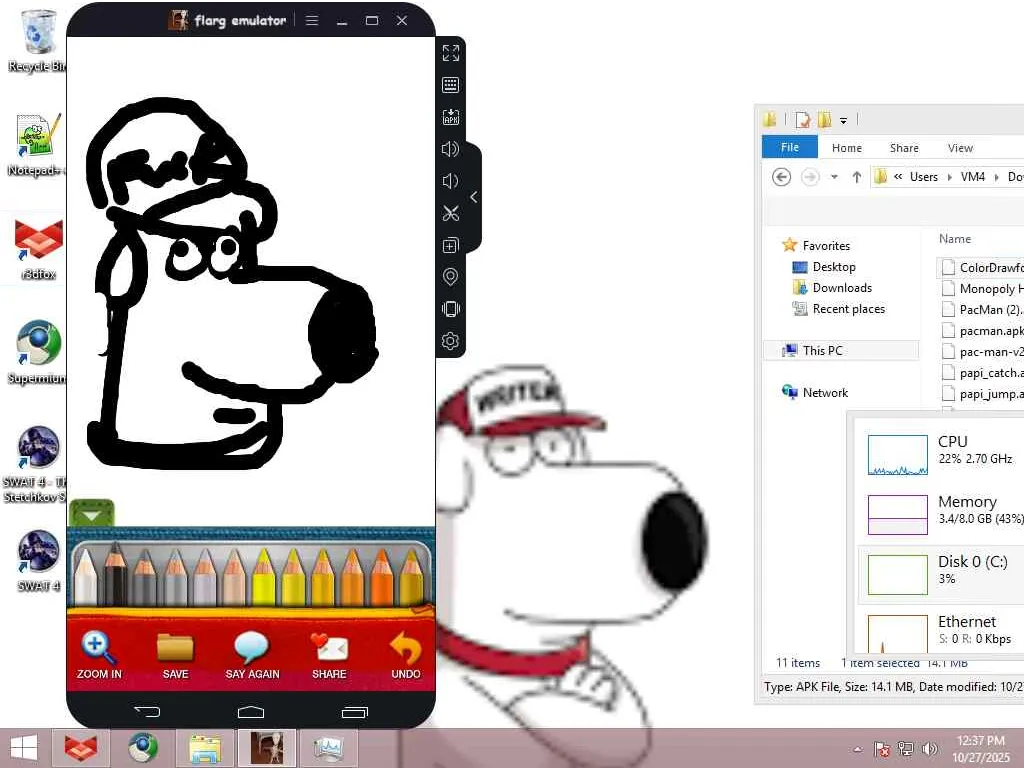The width and height of the screenshot is (1024, 768).
Task: Click the volume down icon in emulator sidebar
Action: (x=450, y=181)
